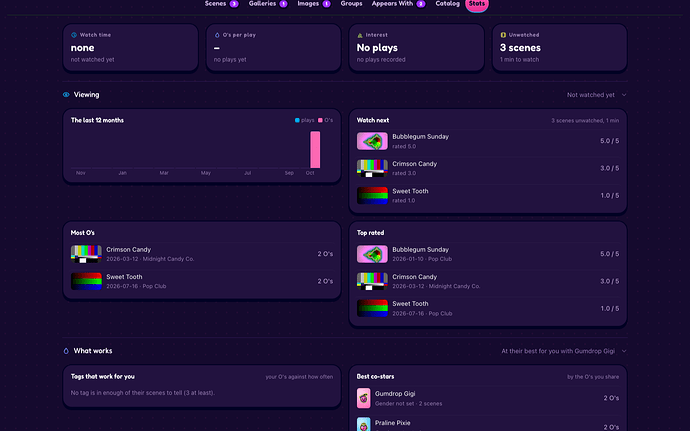Open Bubblegum Sunday link in Watch next
The width and height of the screenshot is (690, 431).
pyautogui.click(x=421, y=136)
